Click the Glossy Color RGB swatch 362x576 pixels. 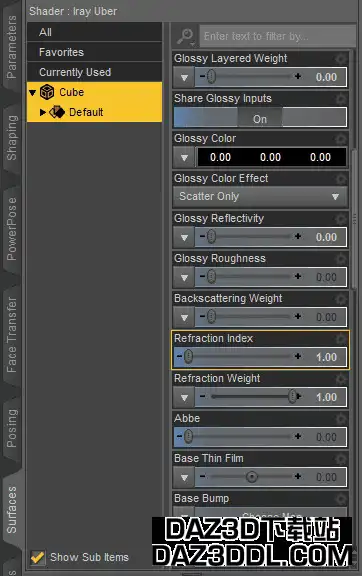[272, 157]
